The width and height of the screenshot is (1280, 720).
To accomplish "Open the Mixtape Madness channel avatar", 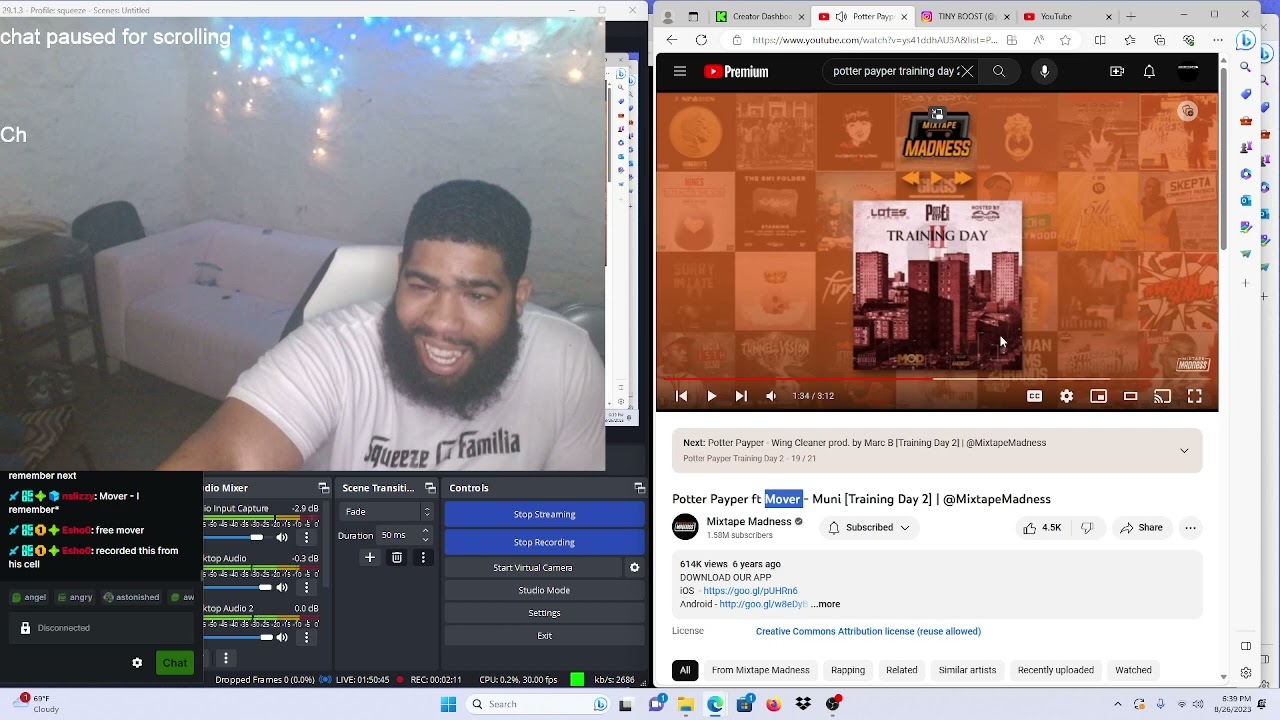I will tap(685, 527).
